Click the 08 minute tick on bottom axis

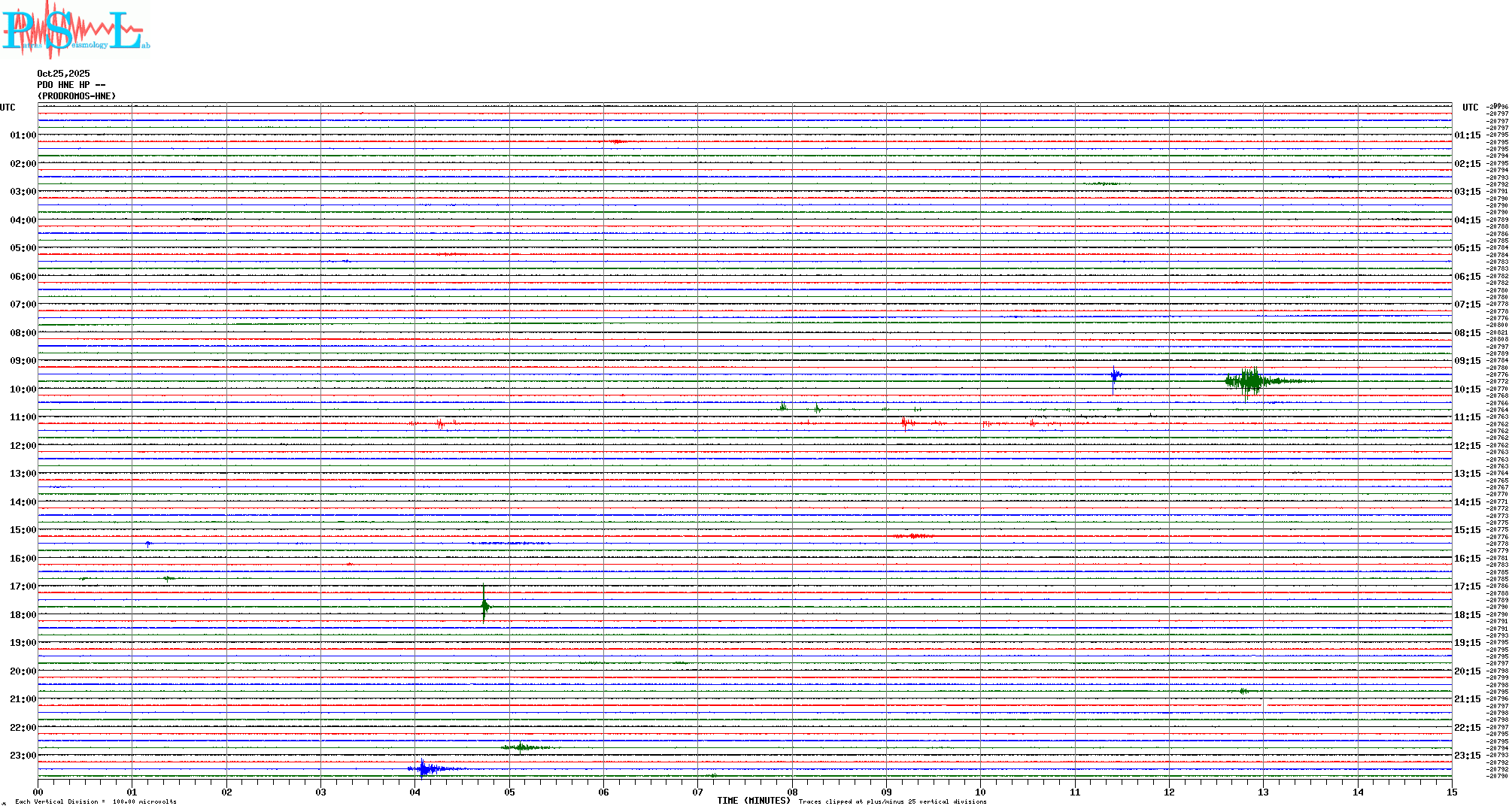[792, 792]
